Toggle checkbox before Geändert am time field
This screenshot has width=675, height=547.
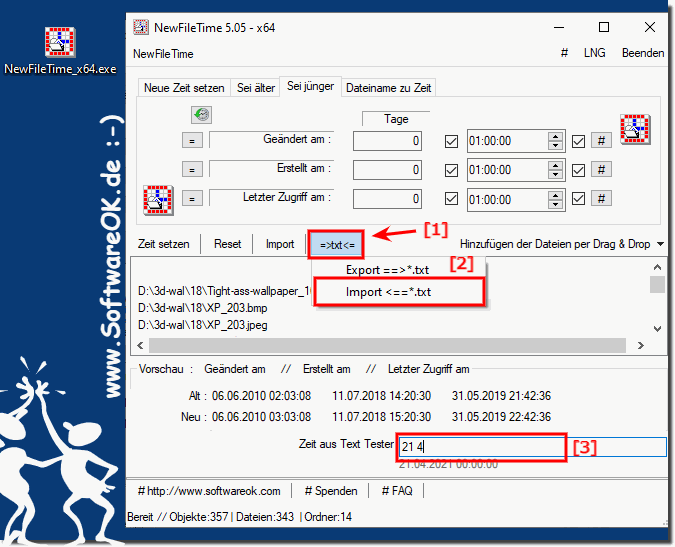click(451, 141)
